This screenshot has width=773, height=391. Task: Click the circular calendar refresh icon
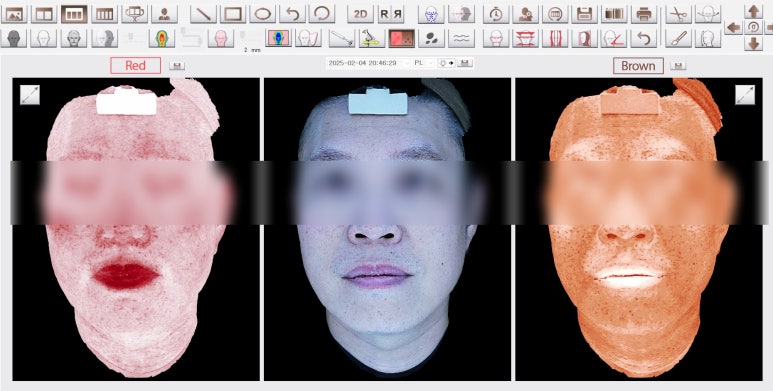(x=555, y=14)
